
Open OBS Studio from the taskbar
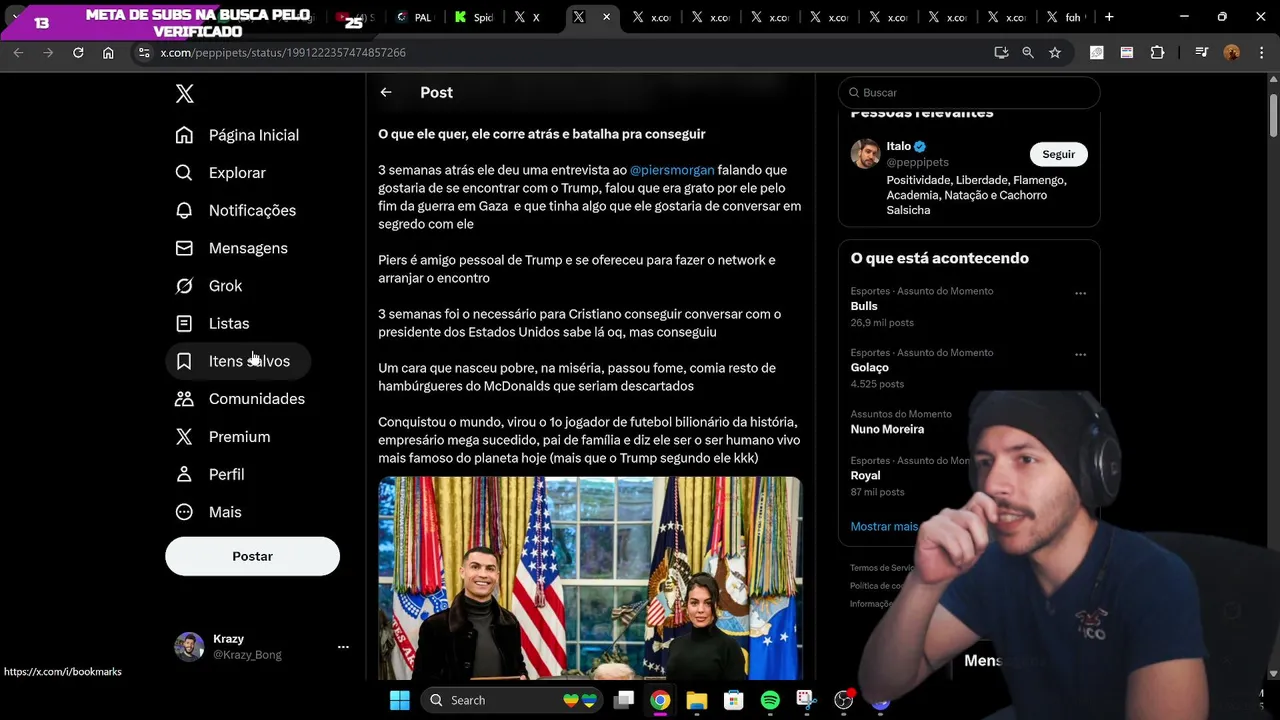[x=844, y=700]
